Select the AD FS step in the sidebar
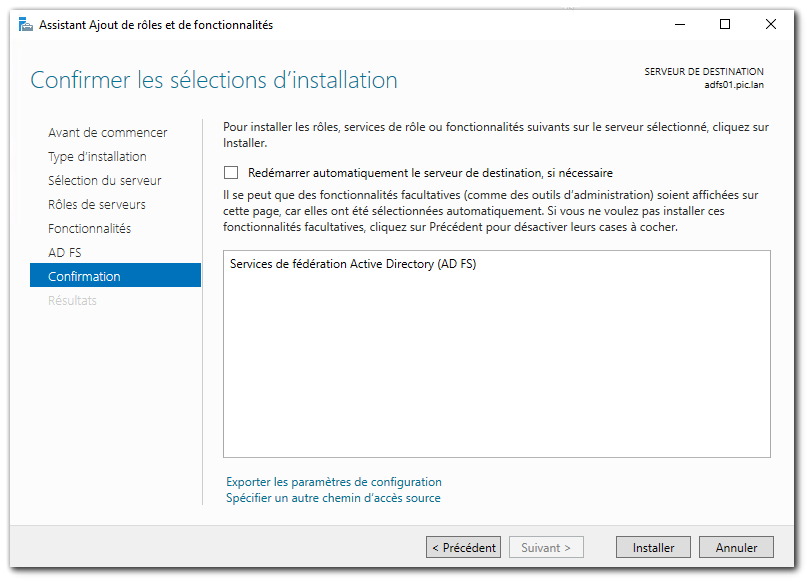Screen dimensions: 812x585 click(75, 252)
